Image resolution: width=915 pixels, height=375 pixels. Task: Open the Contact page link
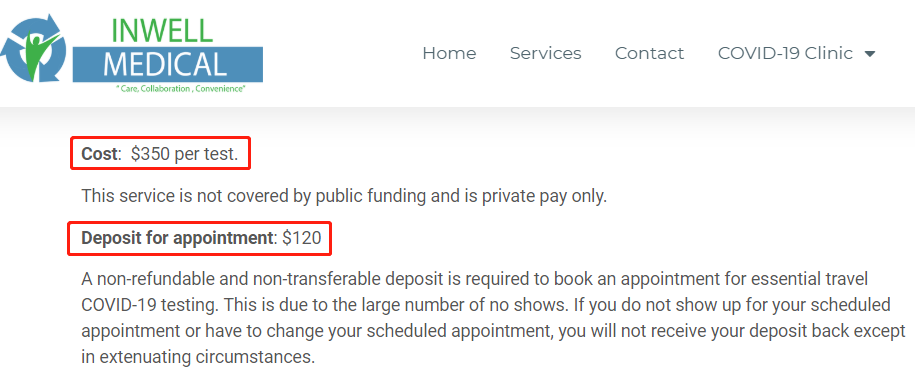point(649,53)
